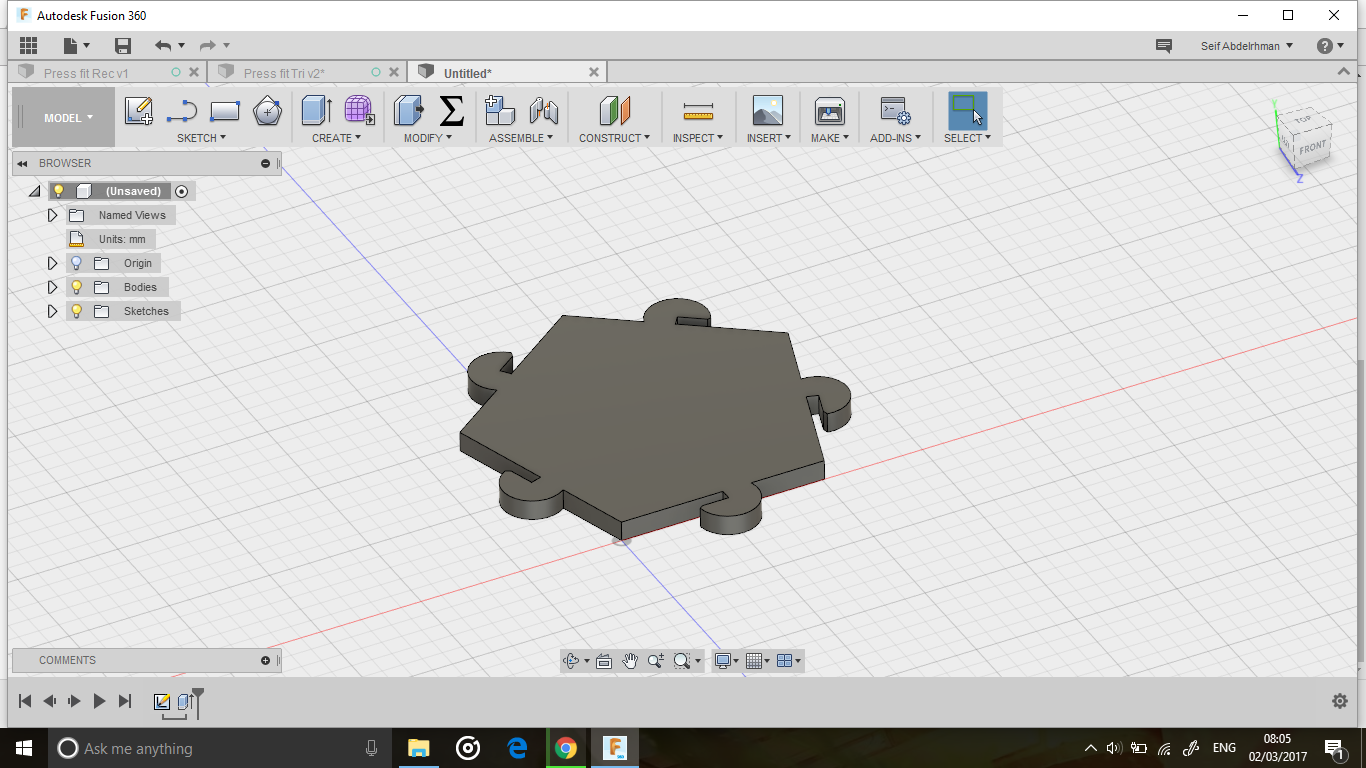Collapse the BROWSER panel arrows
The image size is (1366, 768).
pos(22,163)
